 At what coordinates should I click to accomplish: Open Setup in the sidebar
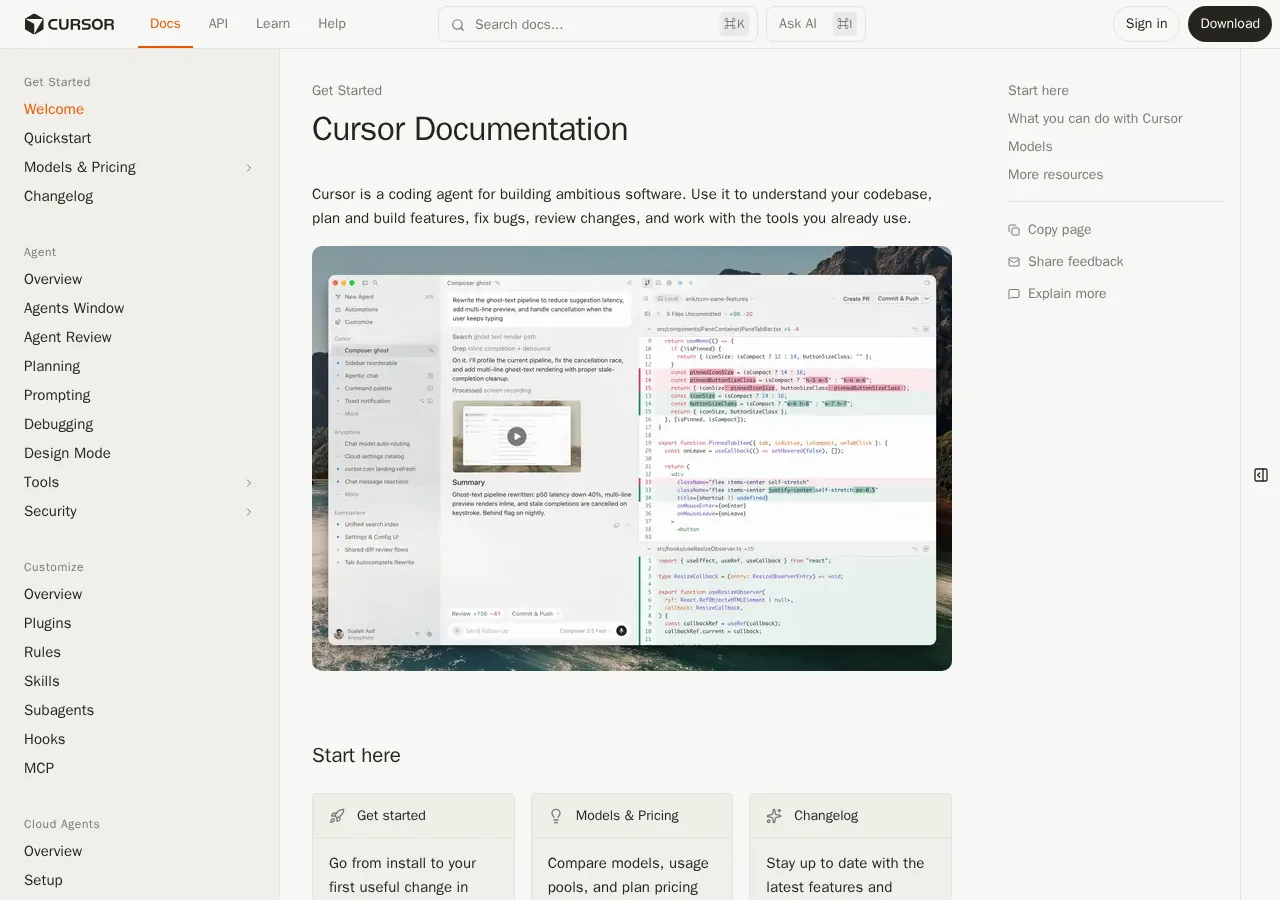pyautogui.click(x=44, y=880)
